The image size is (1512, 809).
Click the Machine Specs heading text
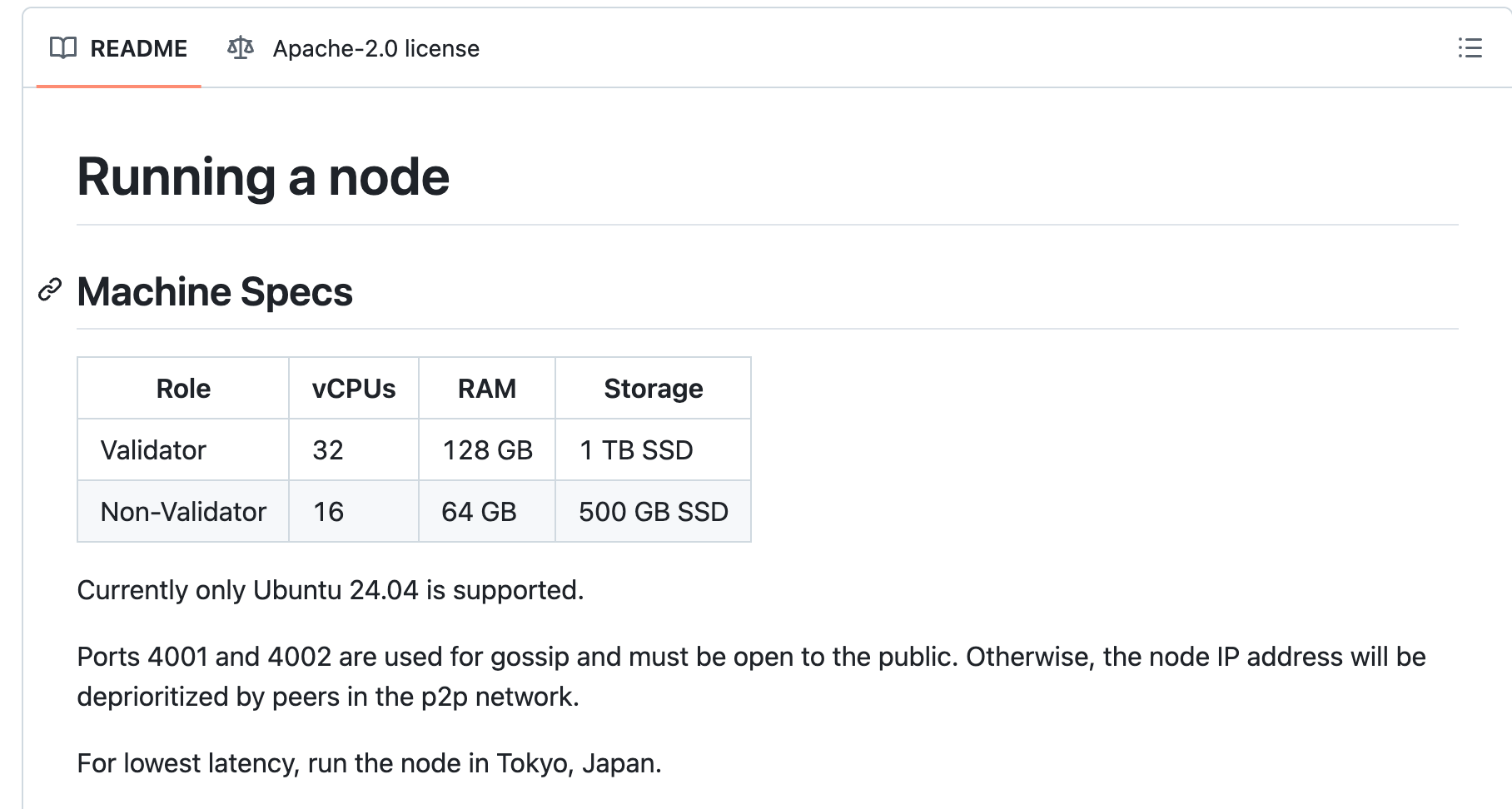(215, 292)
